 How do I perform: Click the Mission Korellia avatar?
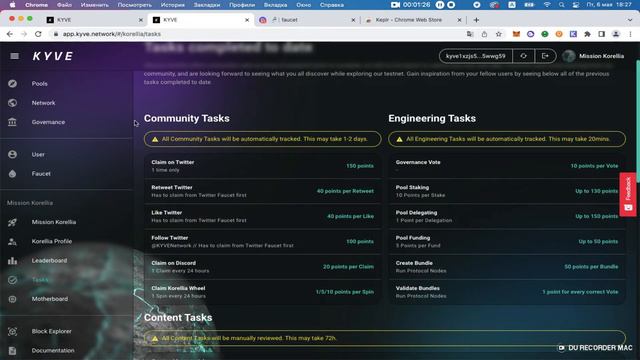click(569, 56)
